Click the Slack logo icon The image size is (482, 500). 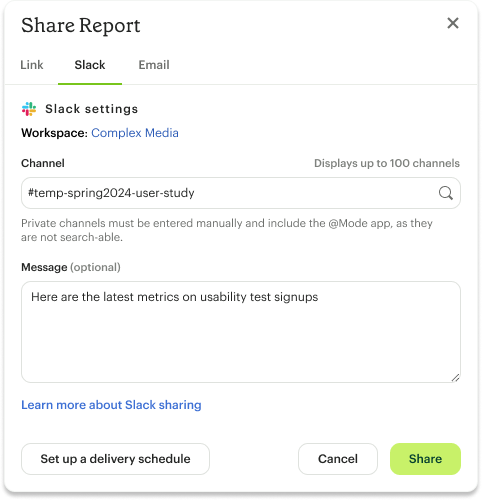tap(29, 109)
